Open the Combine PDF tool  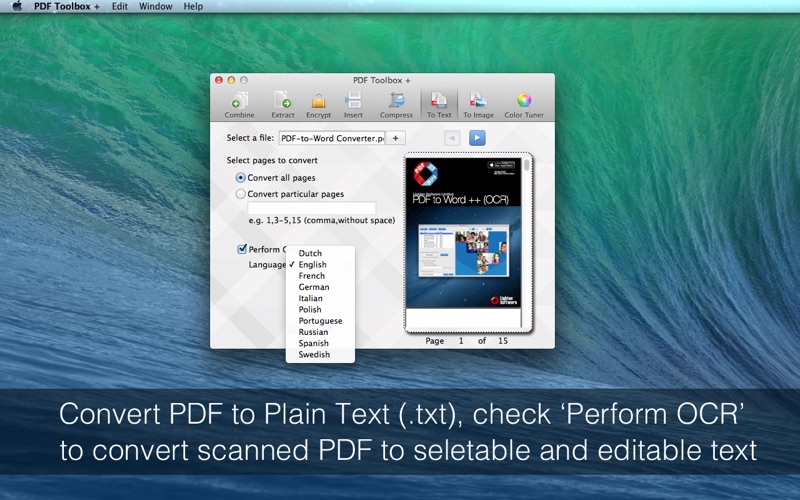pyautogui.click(x=239, y=105)
